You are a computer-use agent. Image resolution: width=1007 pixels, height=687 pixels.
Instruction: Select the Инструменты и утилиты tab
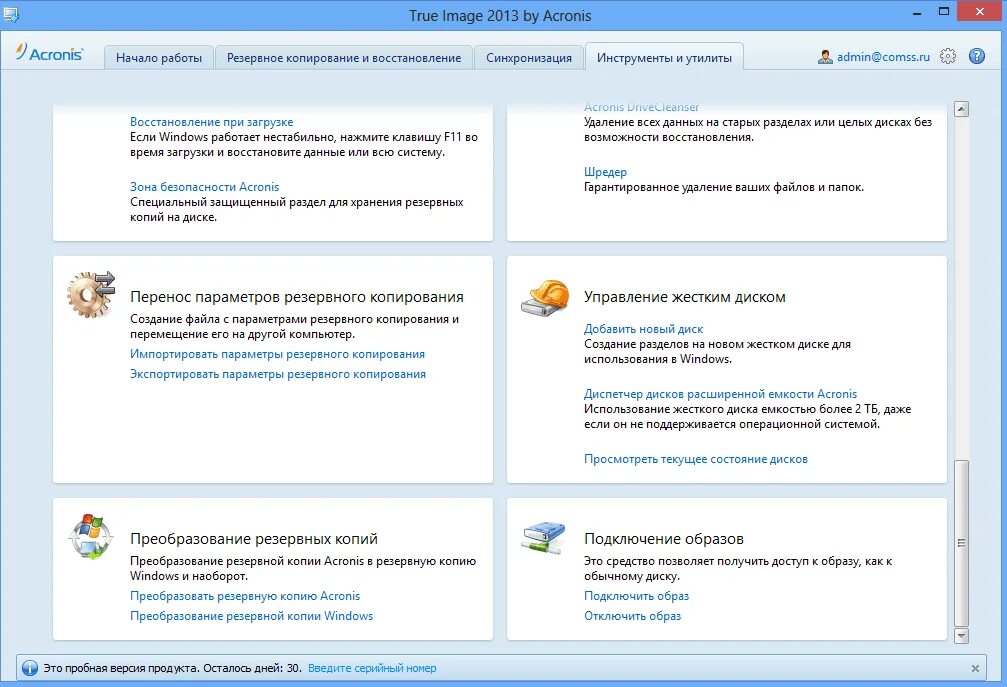point(664,58)
